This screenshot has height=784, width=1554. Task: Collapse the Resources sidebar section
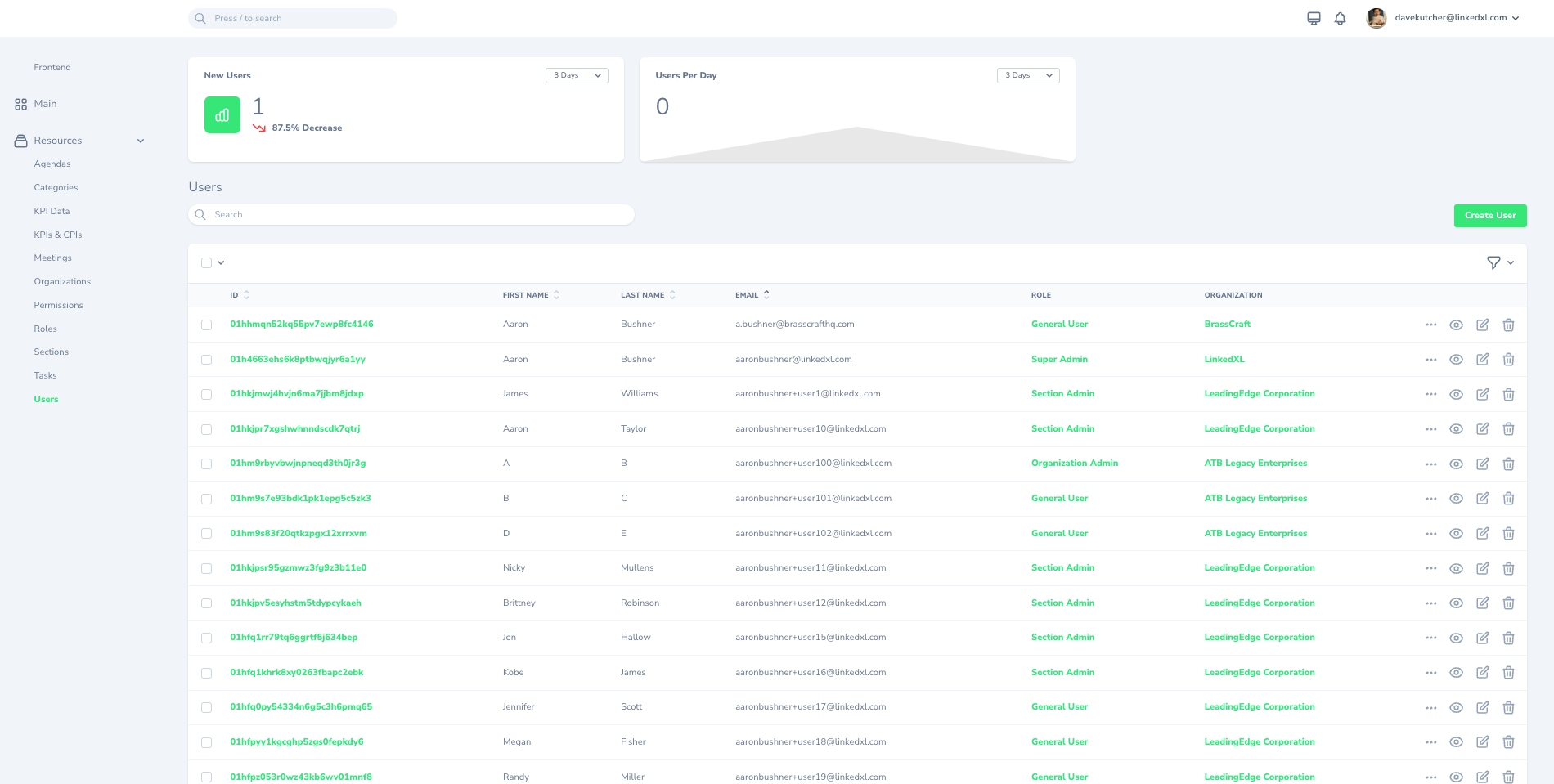[141, 141]
